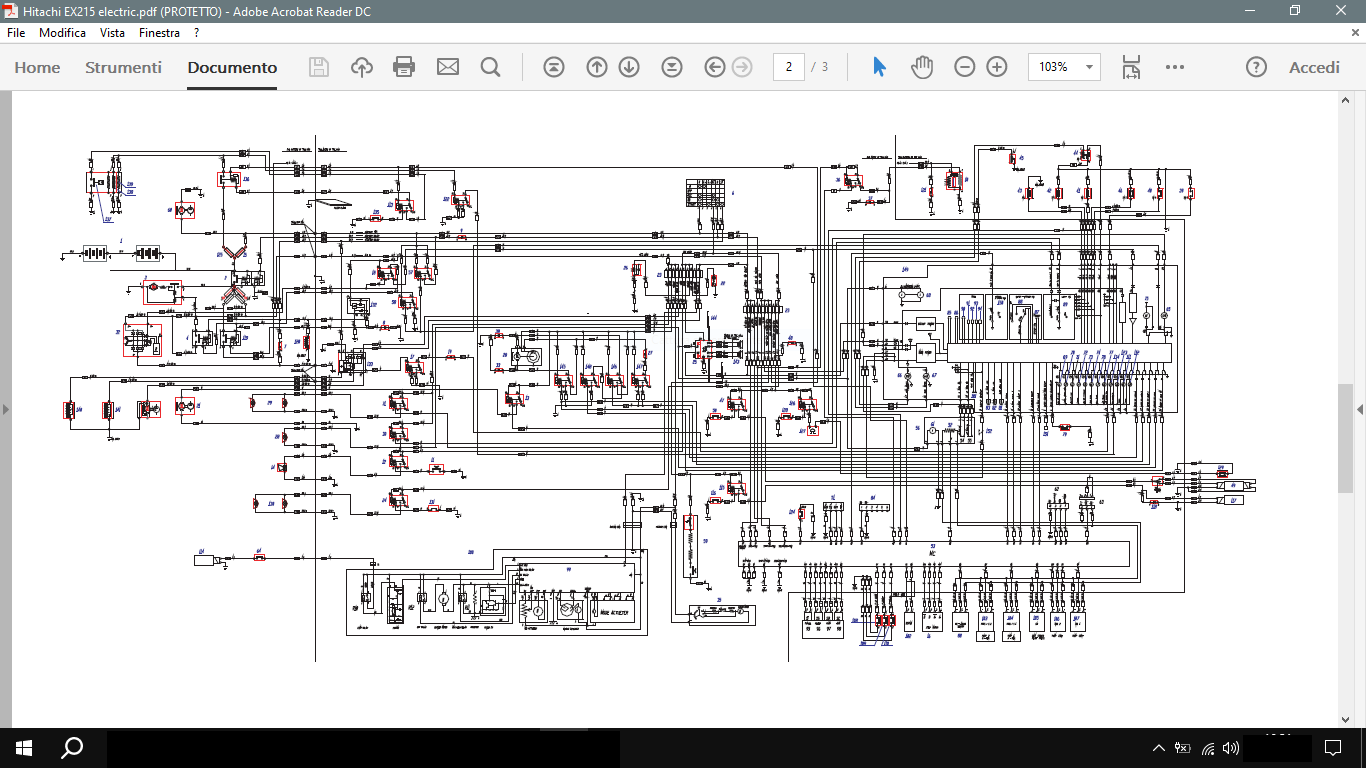Send file by email envelope icon
The width and height of the screenshot is (1366, 768).
coord(447,67)
